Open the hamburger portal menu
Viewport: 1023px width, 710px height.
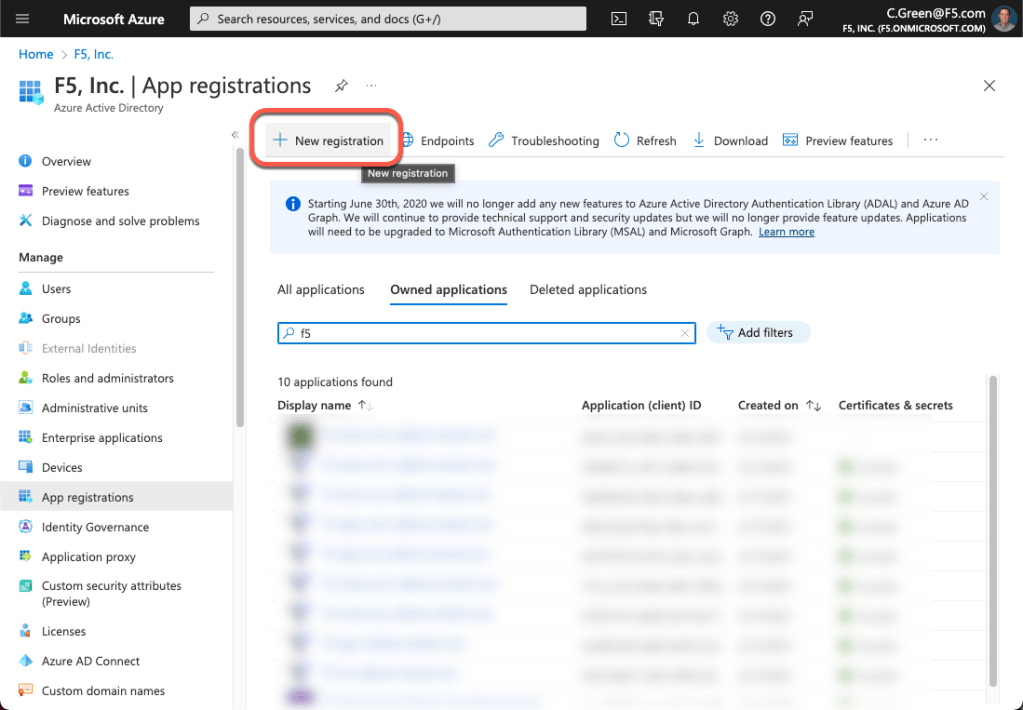point(22,19)
